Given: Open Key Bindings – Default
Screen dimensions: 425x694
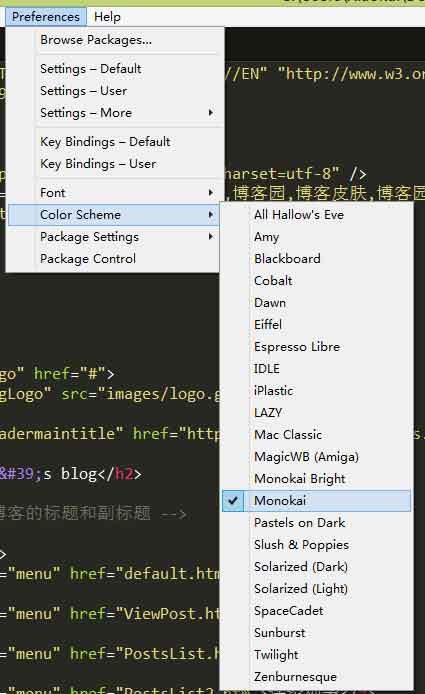Looking at the screenshot, I should point(113,142).
